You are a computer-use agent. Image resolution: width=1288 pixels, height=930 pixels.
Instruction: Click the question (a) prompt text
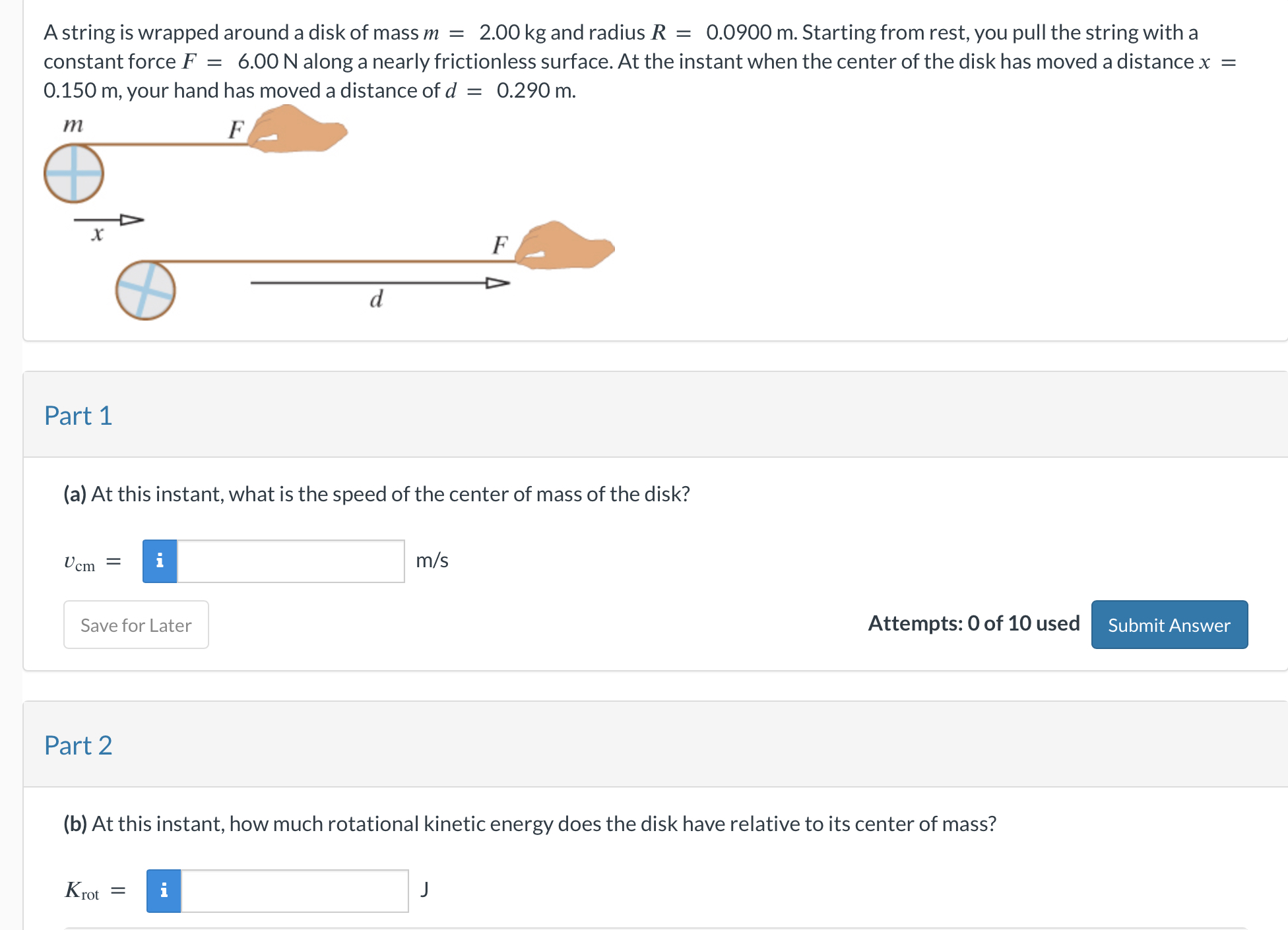coord(376,493)
